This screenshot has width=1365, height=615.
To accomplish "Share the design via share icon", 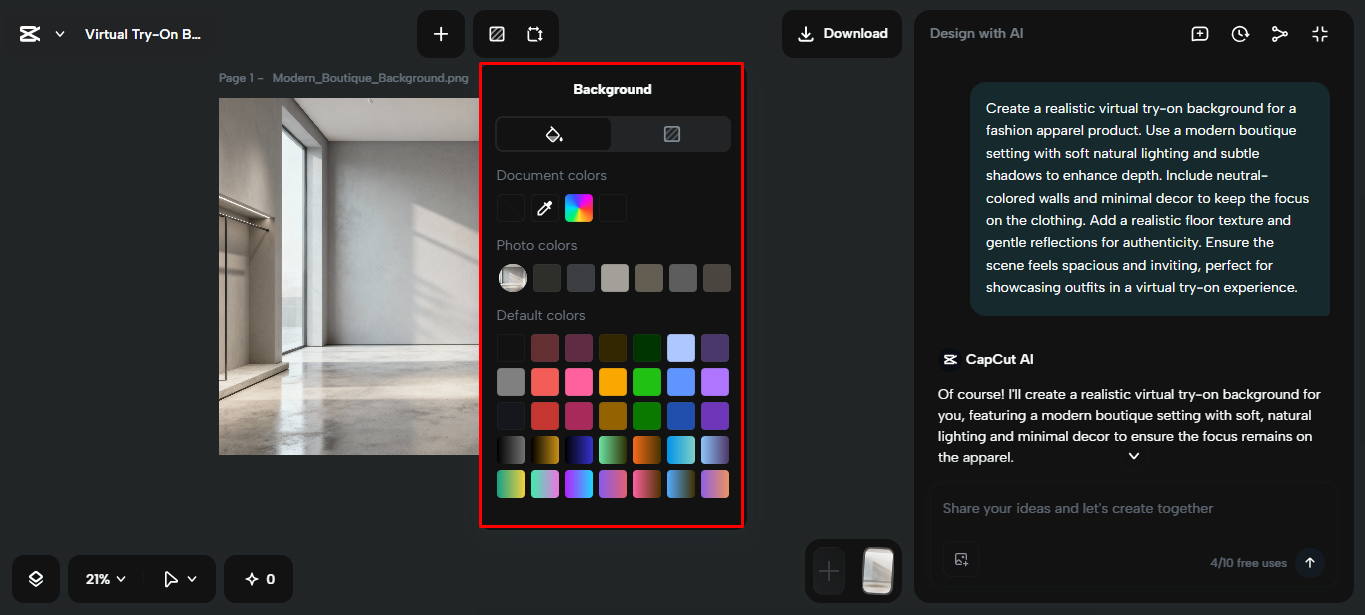I will coord(1280,33).
